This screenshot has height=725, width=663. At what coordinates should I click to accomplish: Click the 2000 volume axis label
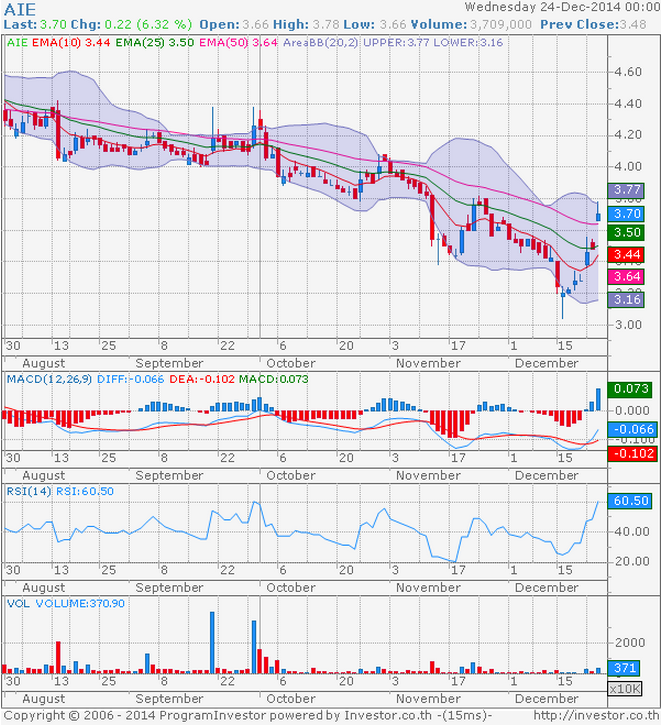tap(630, 643)
